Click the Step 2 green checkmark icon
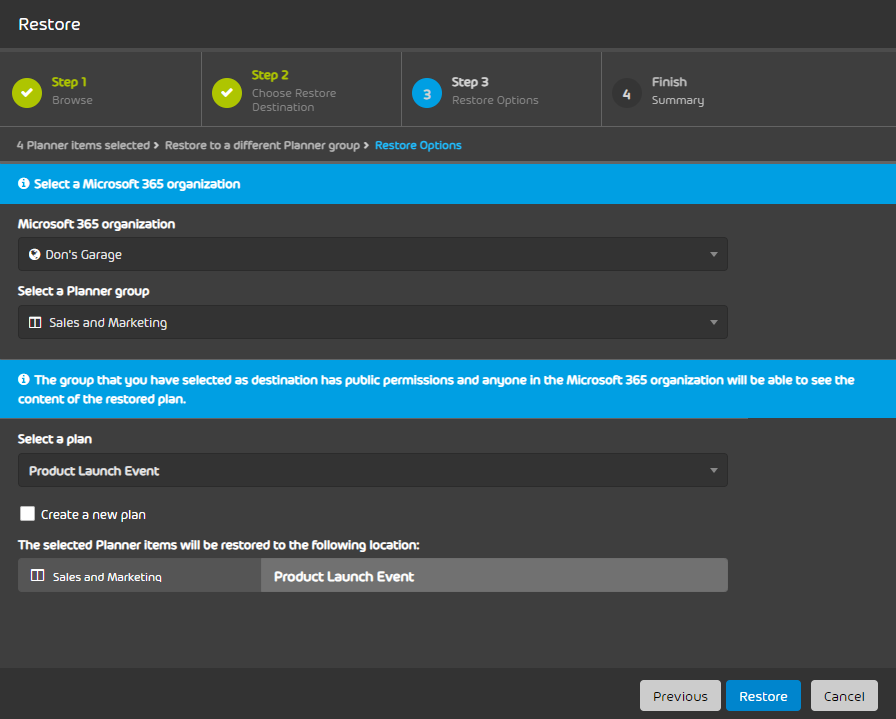The width and height of the screenshot is (896, 719). pos(227,93)
